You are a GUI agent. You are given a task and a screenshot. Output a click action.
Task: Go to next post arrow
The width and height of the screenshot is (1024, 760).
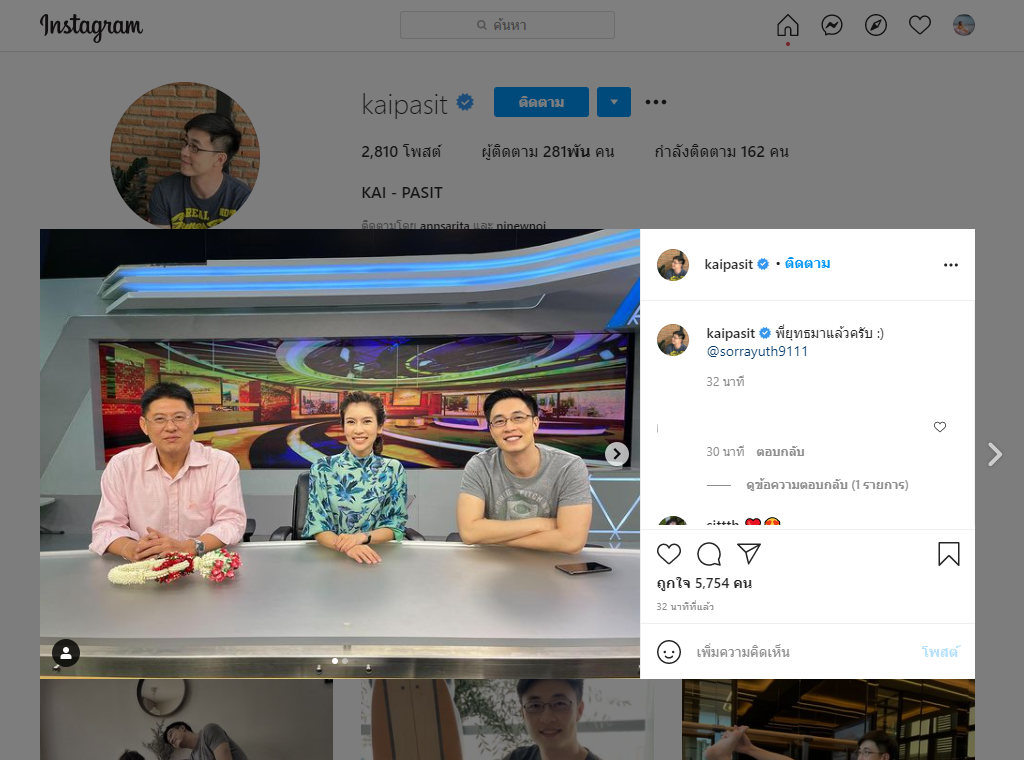coord(995,455)
